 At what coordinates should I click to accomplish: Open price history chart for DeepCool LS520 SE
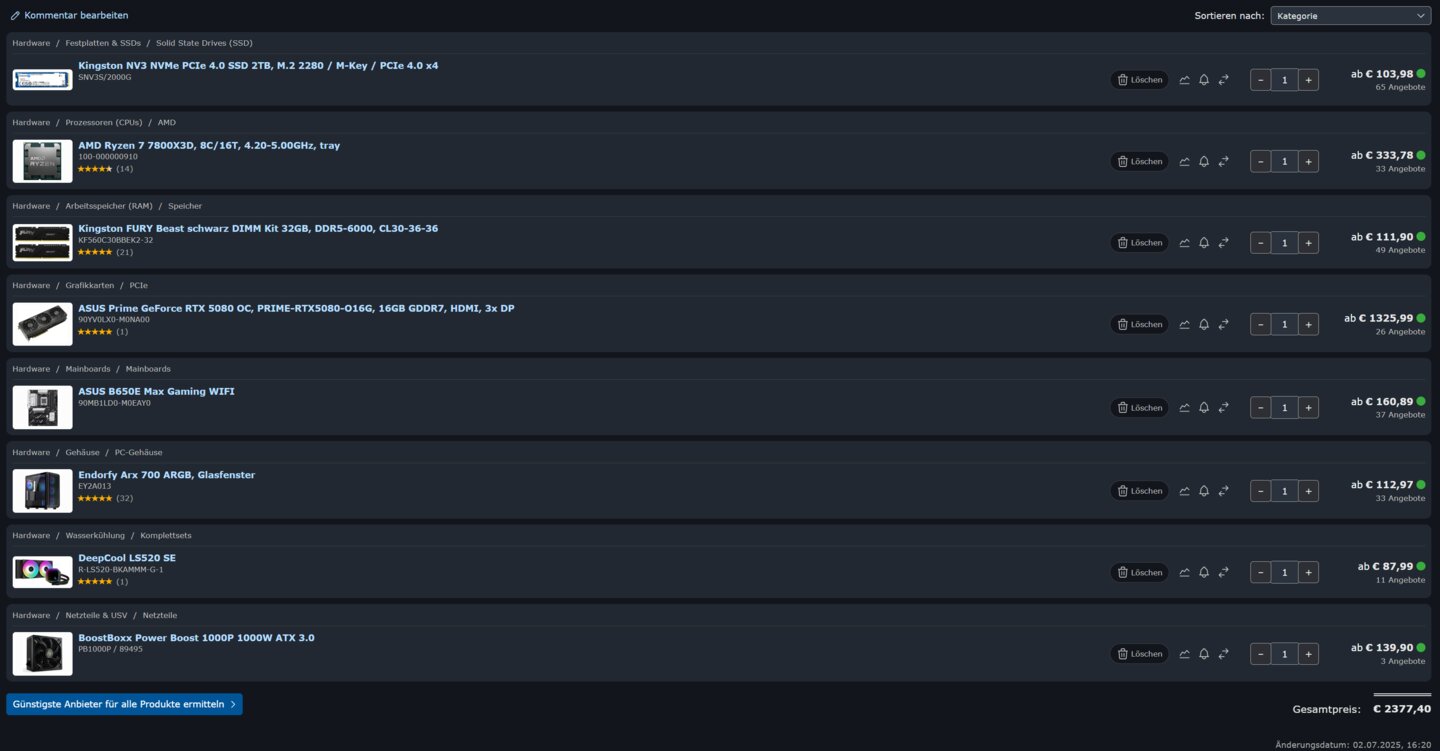(1185, 573)
